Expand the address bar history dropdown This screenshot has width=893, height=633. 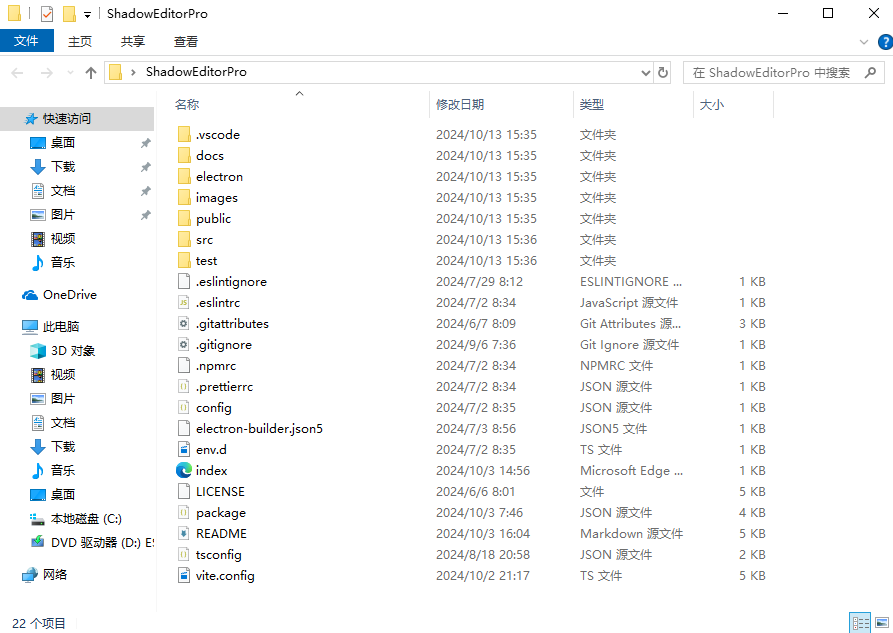click(645, 72)
